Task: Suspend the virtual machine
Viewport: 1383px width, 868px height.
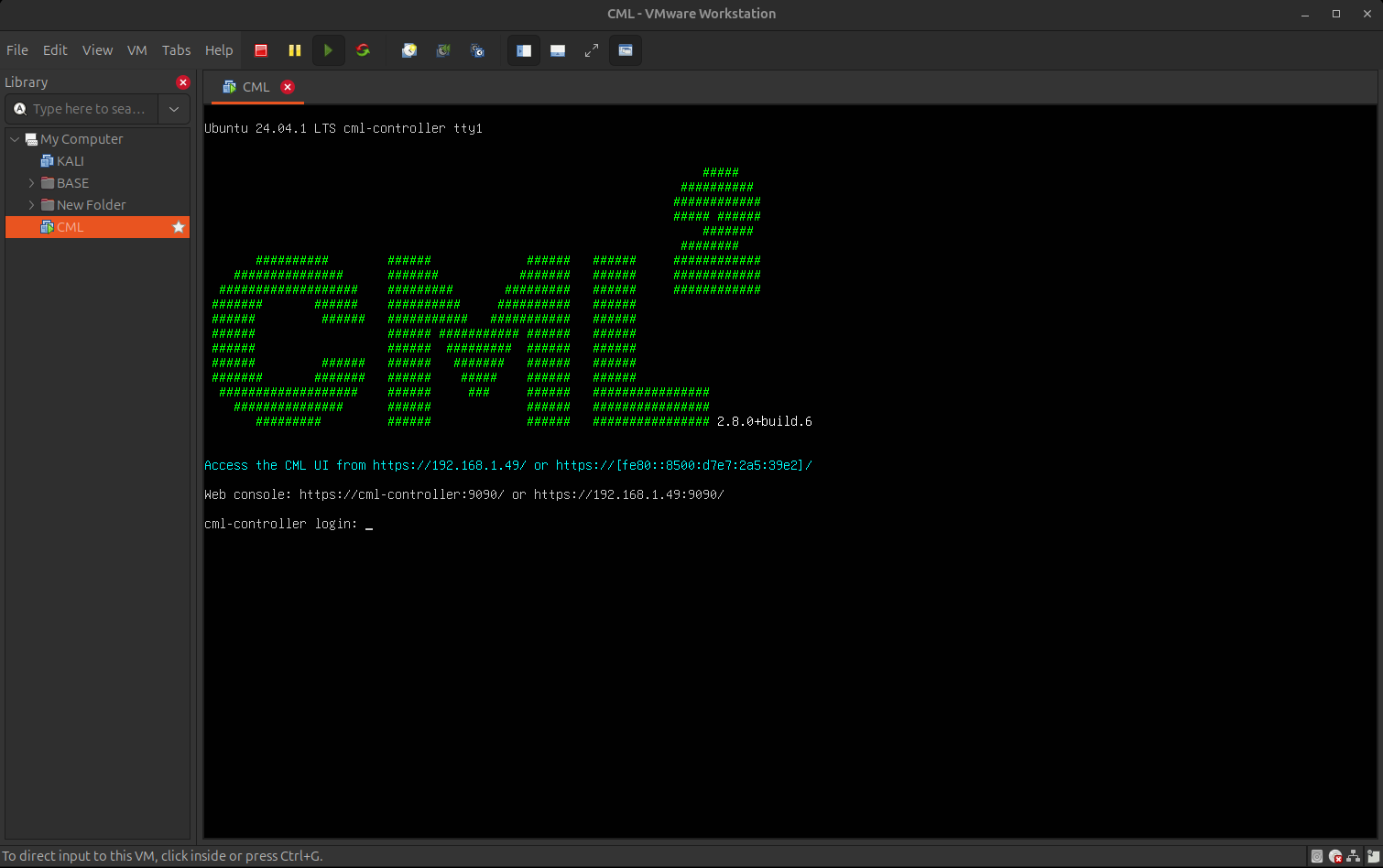Action: point(294,50)
